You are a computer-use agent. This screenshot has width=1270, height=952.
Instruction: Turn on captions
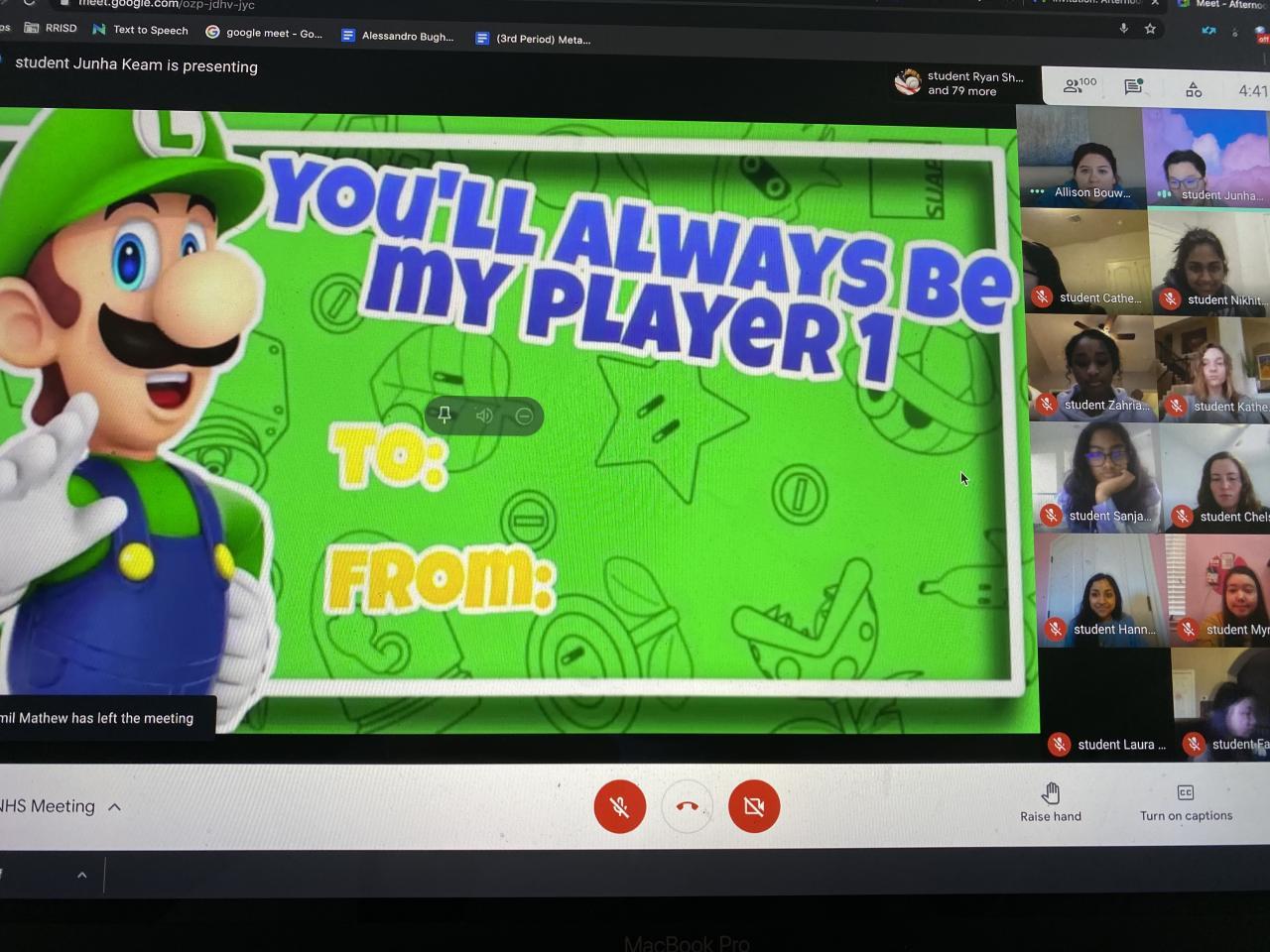(1186, 803)
